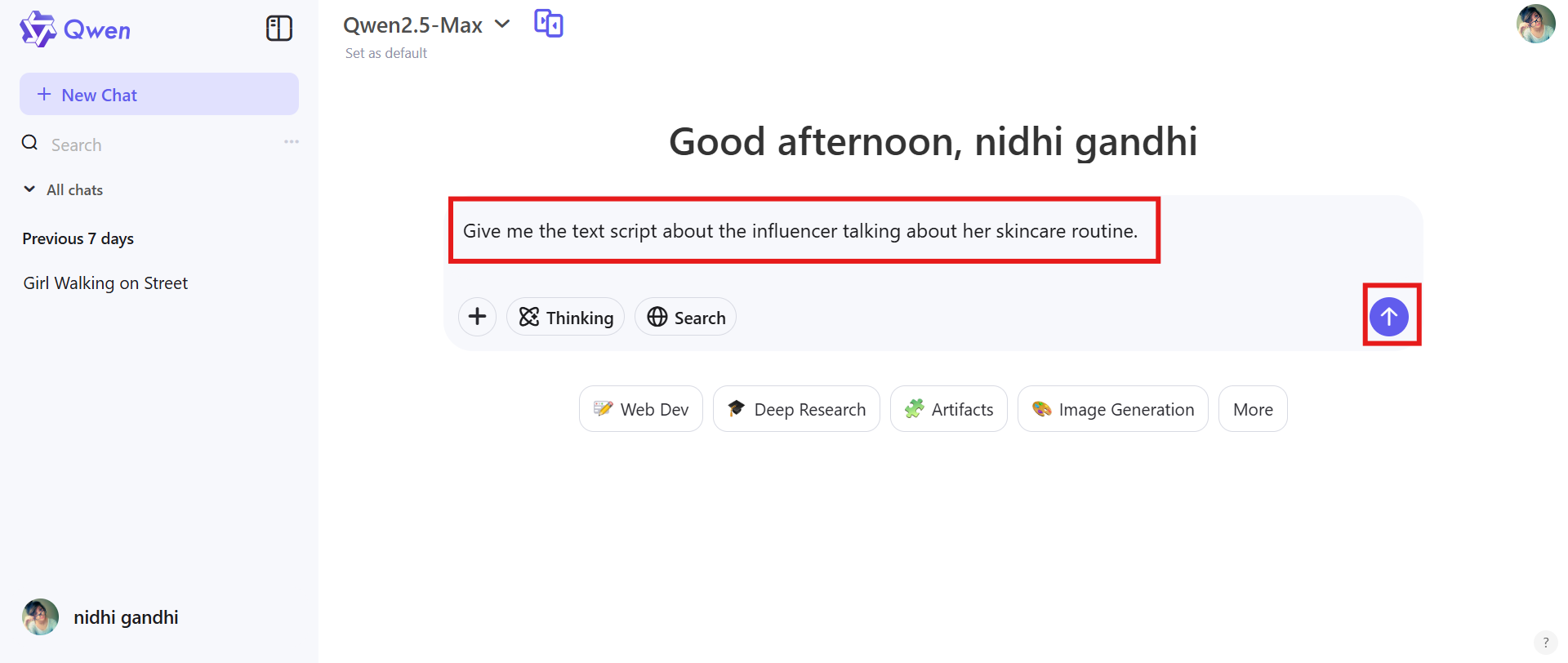Click the Set as default link

pos(386,53)
